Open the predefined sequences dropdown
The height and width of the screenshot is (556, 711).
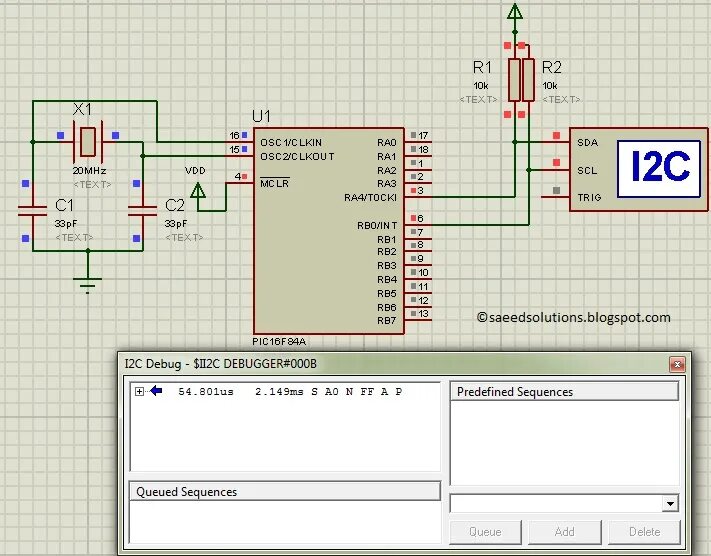pos(670,503)
